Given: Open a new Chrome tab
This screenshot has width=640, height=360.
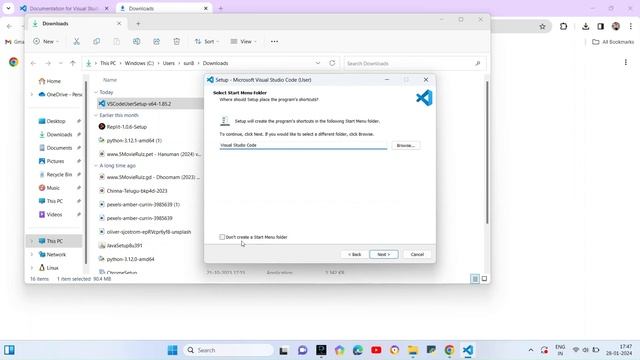Looking at the screenshot, I should [x=220, y=8].
